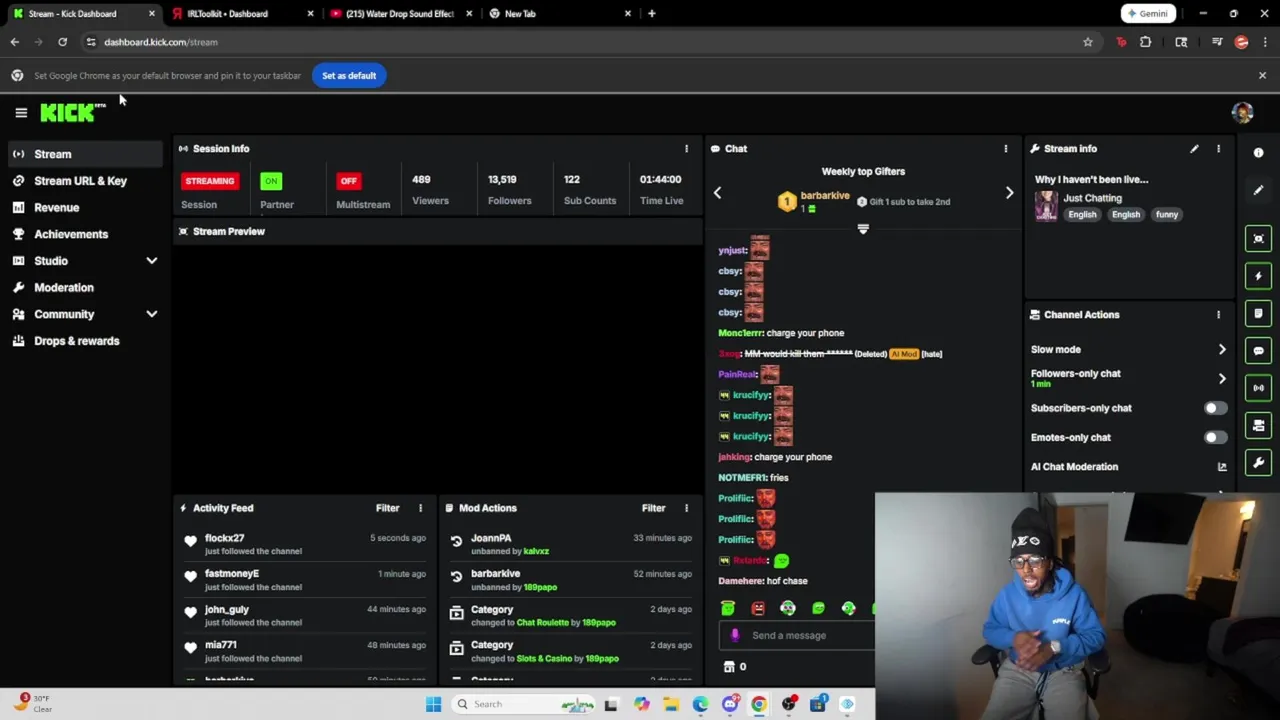The width and height of the screenshot is (1280, 720).
Task: Click the Gemini button in Chrome
Action: point(1146,14)
